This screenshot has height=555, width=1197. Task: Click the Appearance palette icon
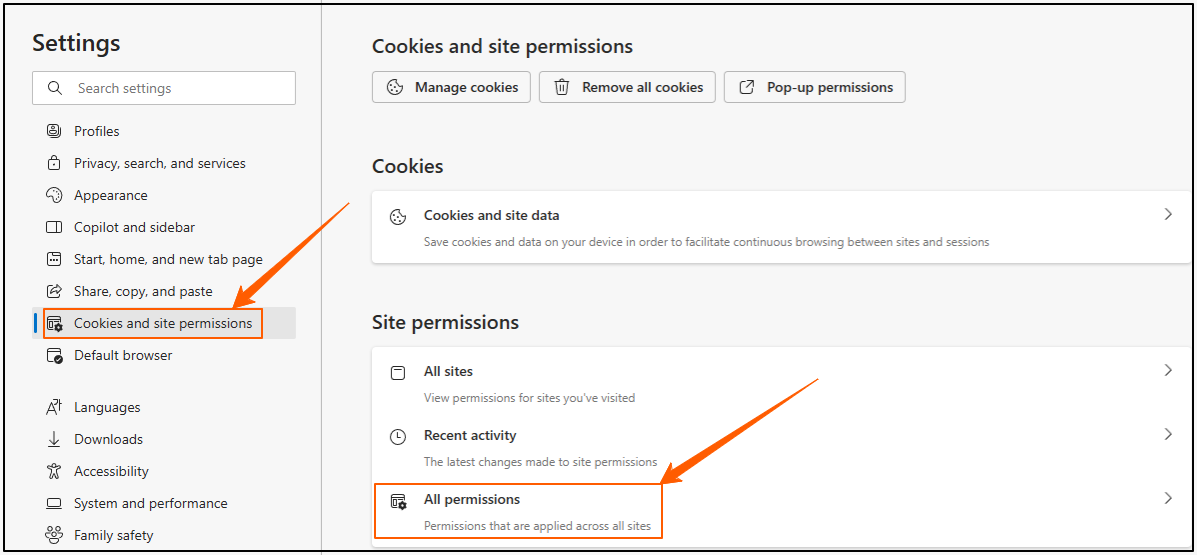53,195
